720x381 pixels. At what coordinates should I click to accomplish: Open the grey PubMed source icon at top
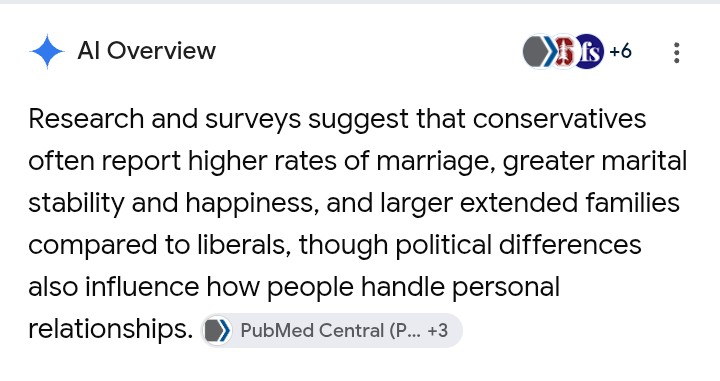538,51
